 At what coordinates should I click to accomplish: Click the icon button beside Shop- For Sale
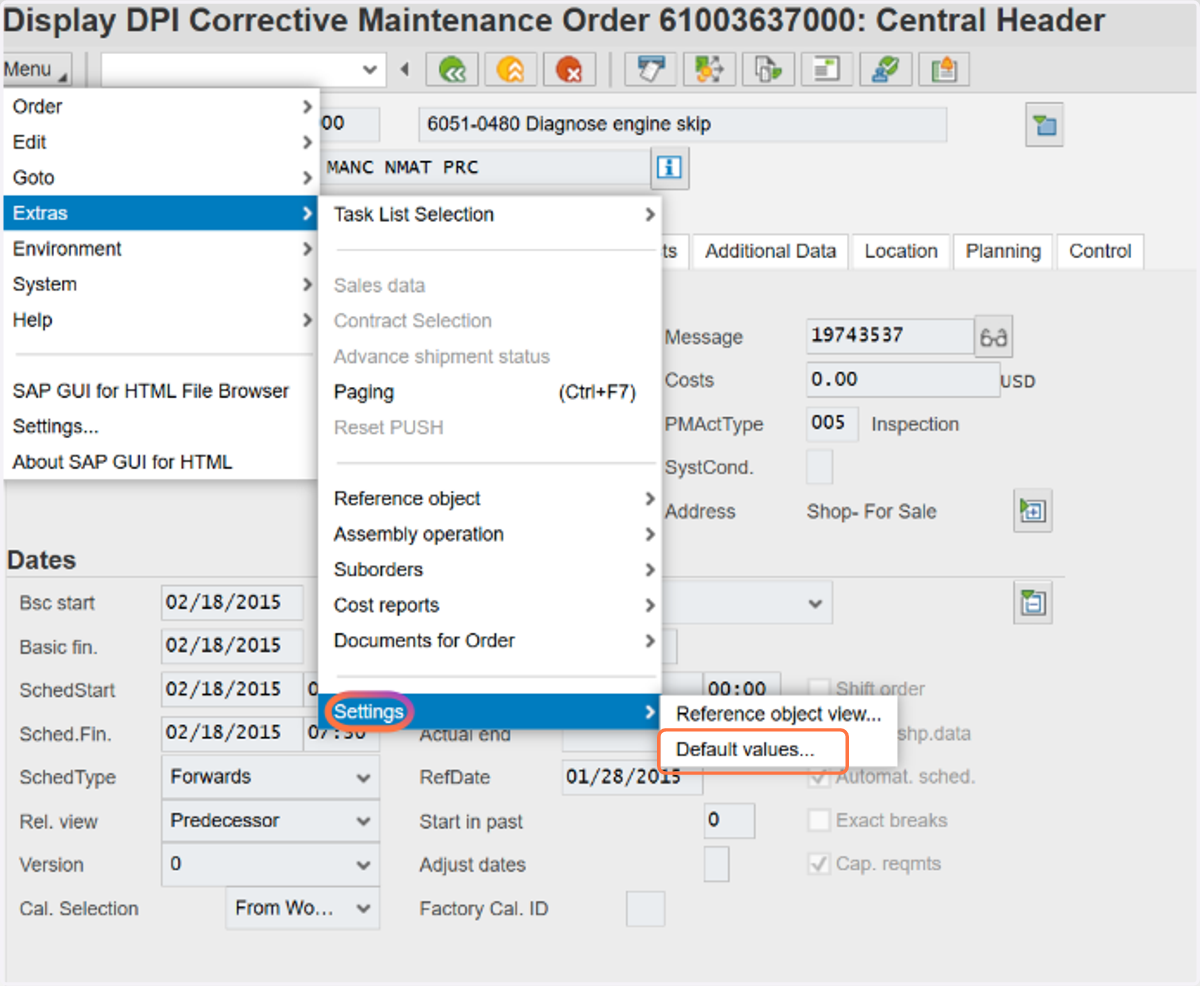1033,511
